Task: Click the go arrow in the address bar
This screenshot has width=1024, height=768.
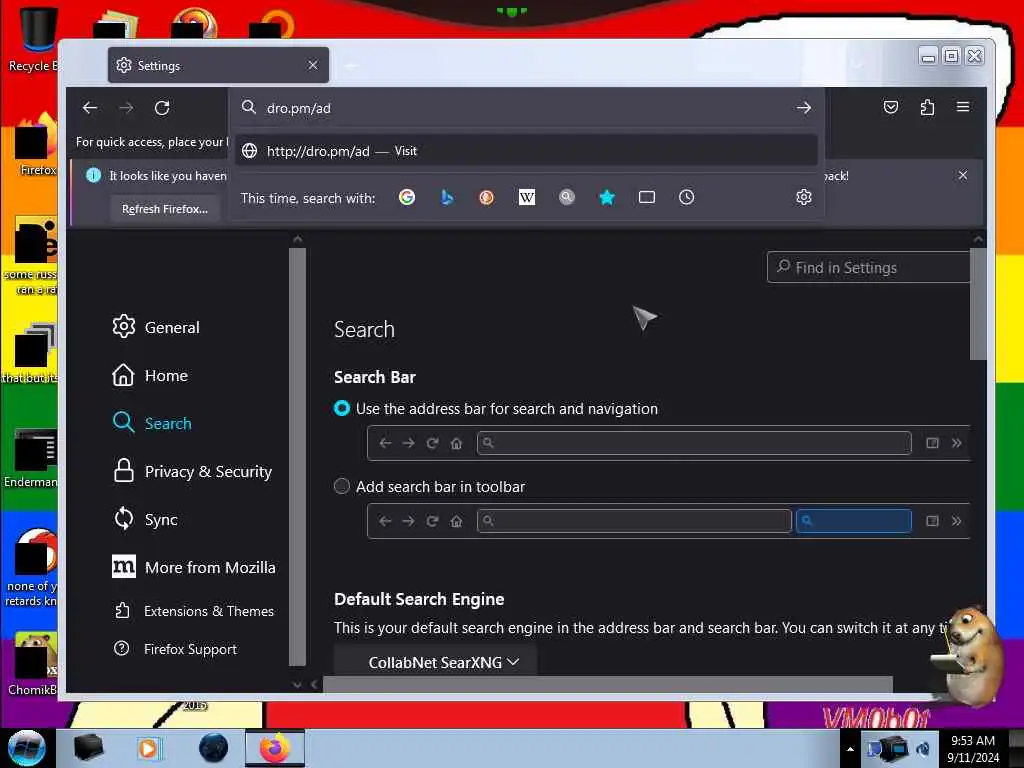Action: 803,108
